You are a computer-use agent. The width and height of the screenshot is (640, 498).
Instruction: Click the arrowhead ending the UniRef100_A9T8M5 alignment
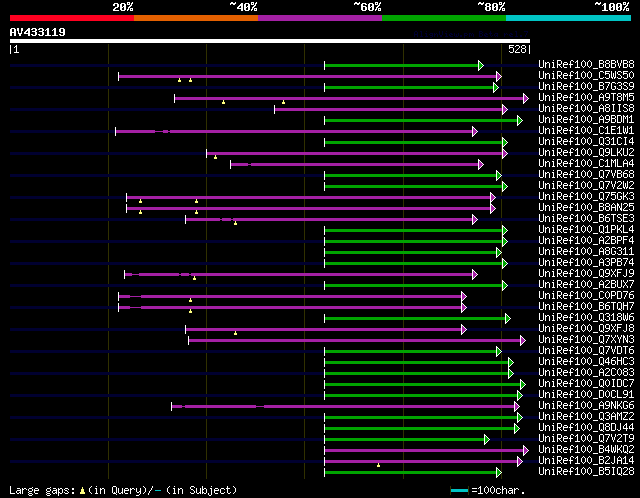526,98
